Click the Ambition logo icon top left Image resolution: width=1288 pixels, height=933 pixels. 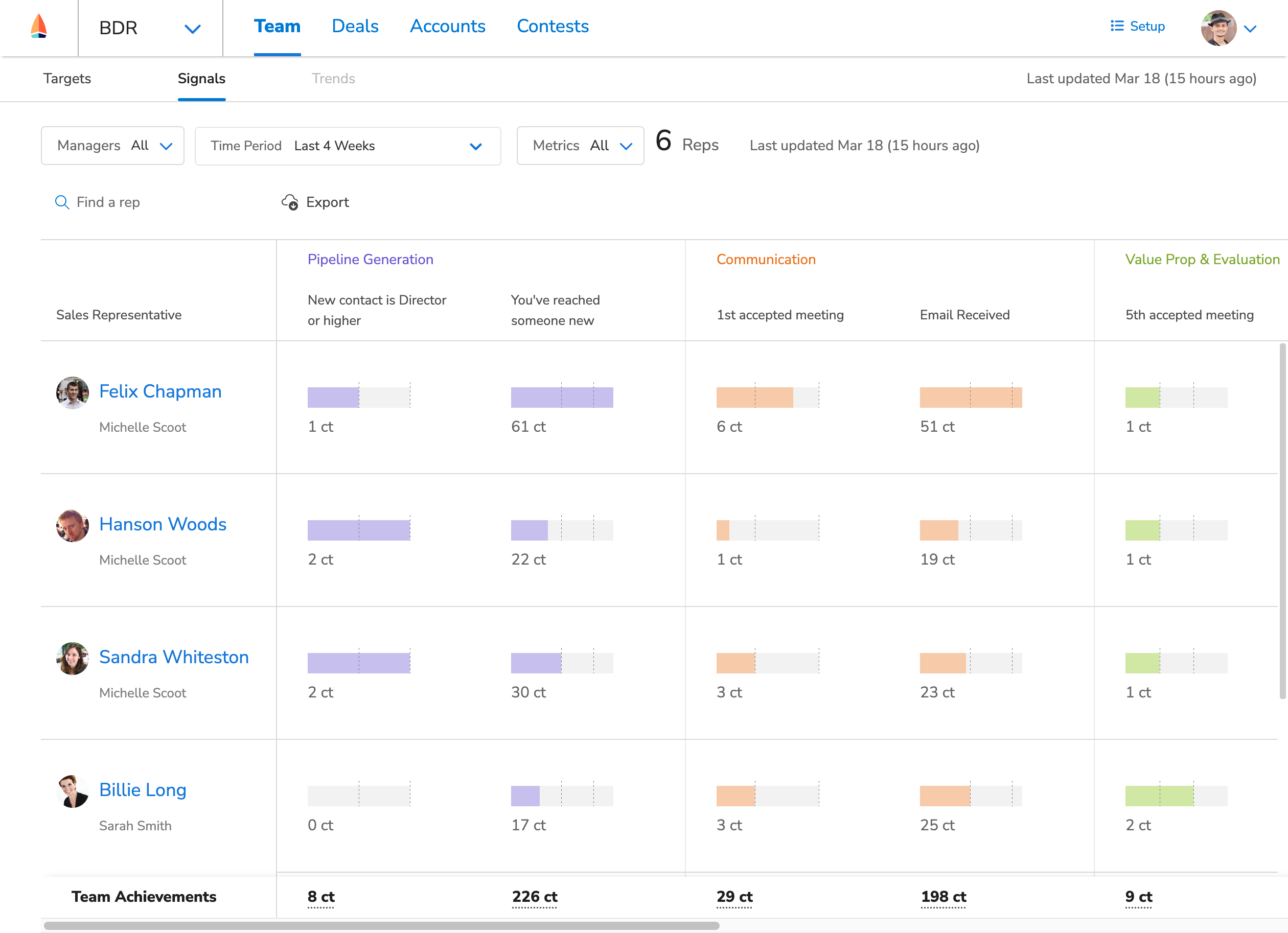coord(38,26)
